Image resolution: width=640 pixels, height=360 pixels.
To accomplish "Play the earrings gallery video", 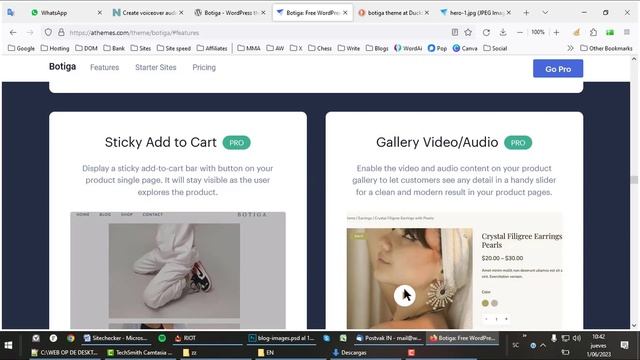I will click(404, 295).
